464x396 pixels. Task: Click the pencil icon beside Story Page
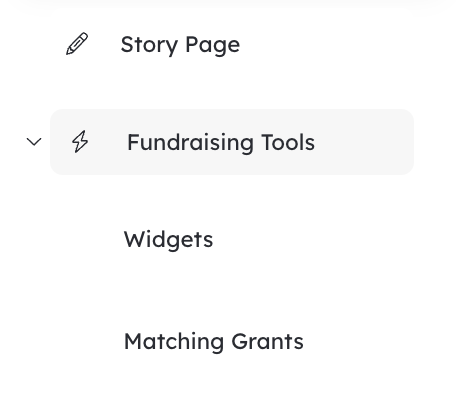point(77,44)
